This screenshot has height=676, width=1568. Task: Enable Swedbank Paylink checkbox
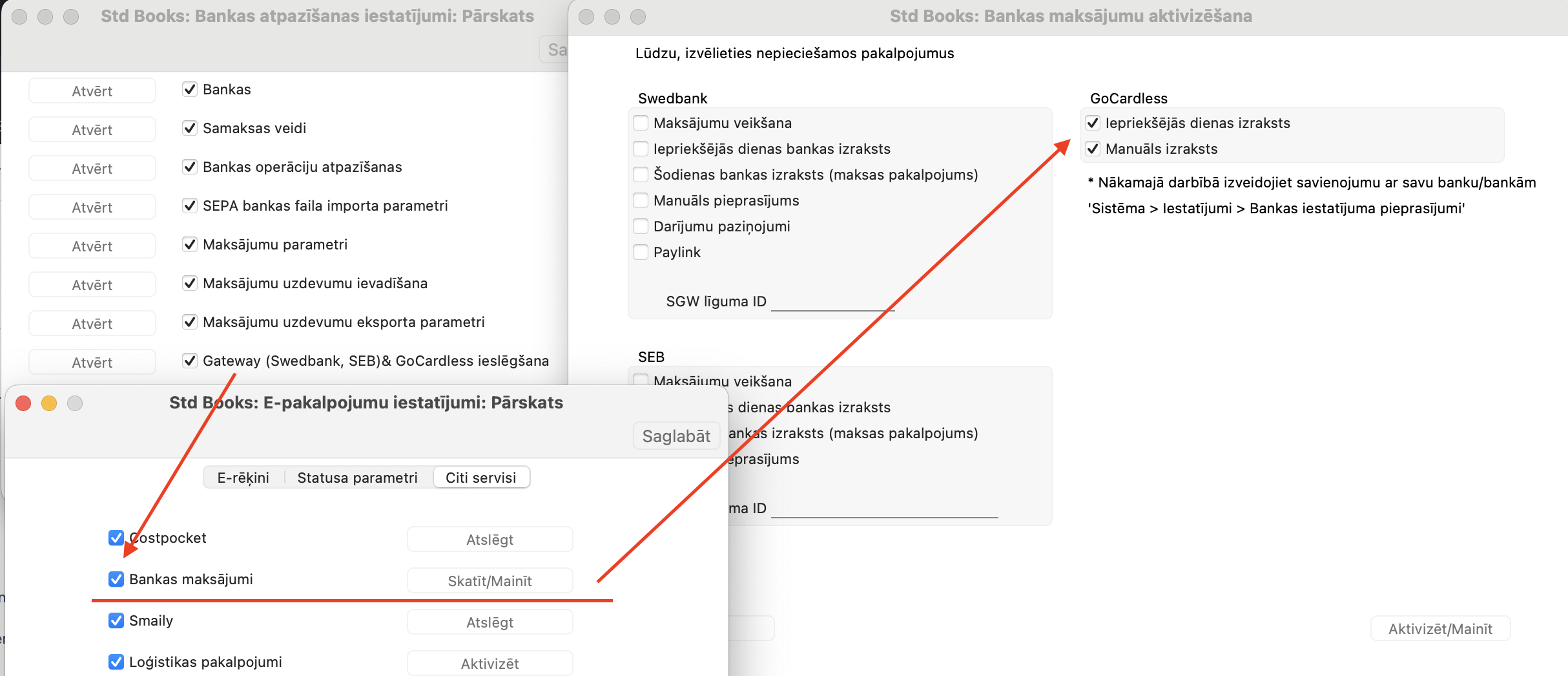(641, 252)
